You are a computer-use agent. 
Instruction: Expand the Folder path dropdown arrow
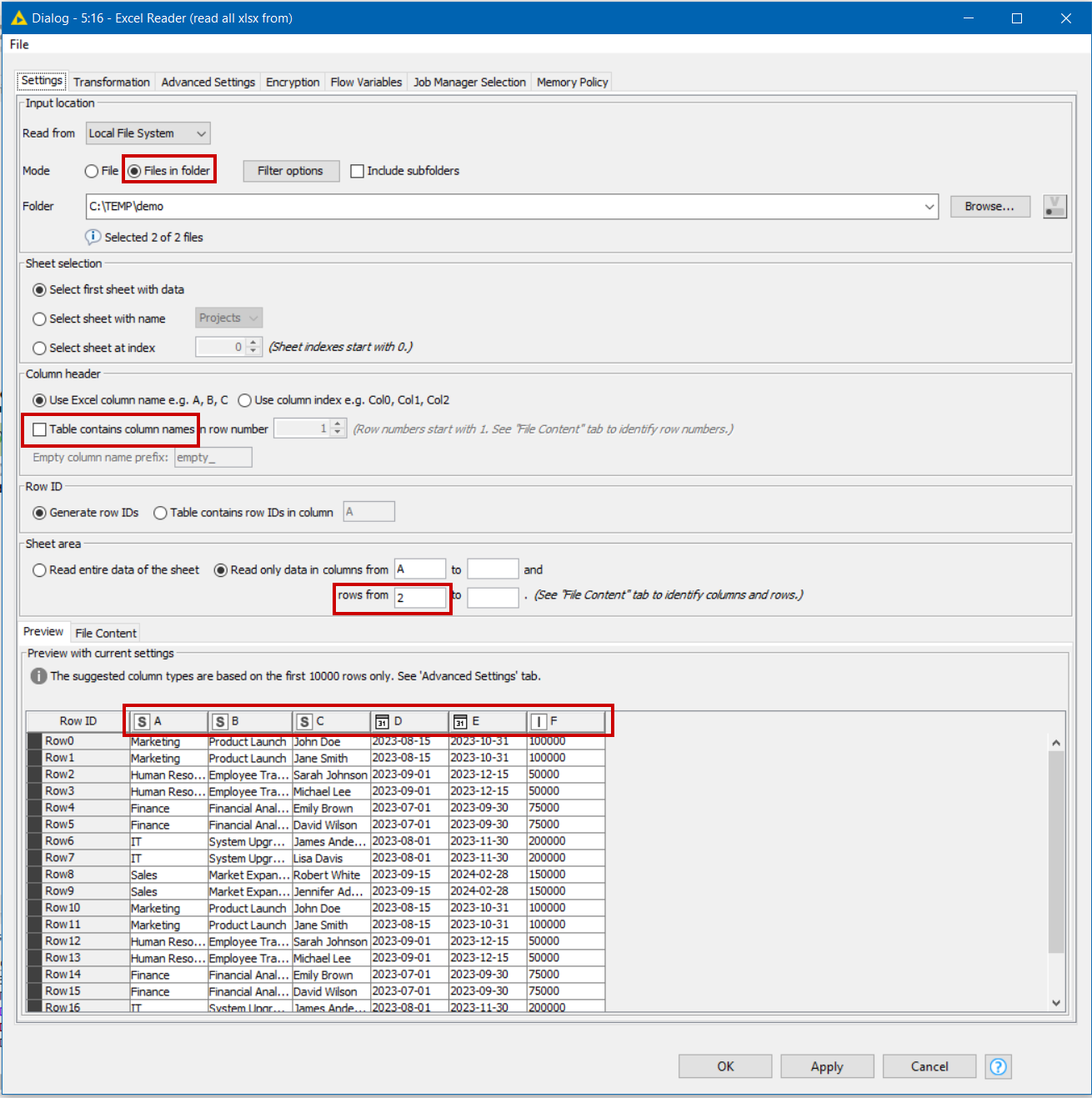coord(929,207)
